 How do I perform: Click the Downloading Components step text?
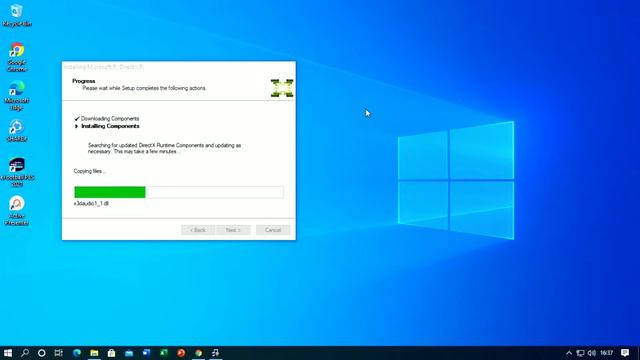pyautogui.click(x=110, y=118)
